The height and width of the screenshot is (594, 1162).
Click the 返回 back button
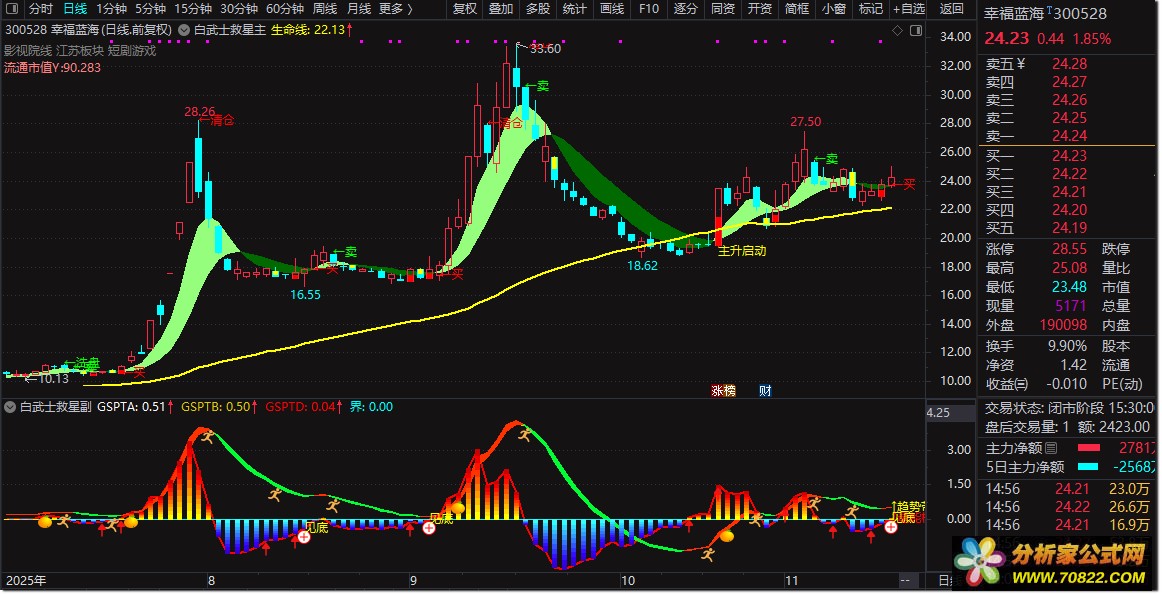tap(952, 9)
